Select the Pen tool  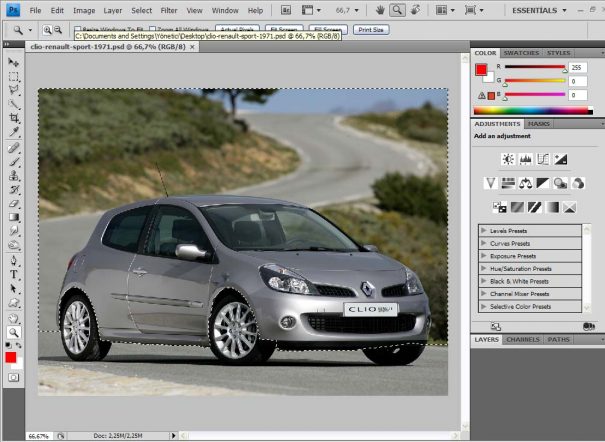tap(14, 261)
